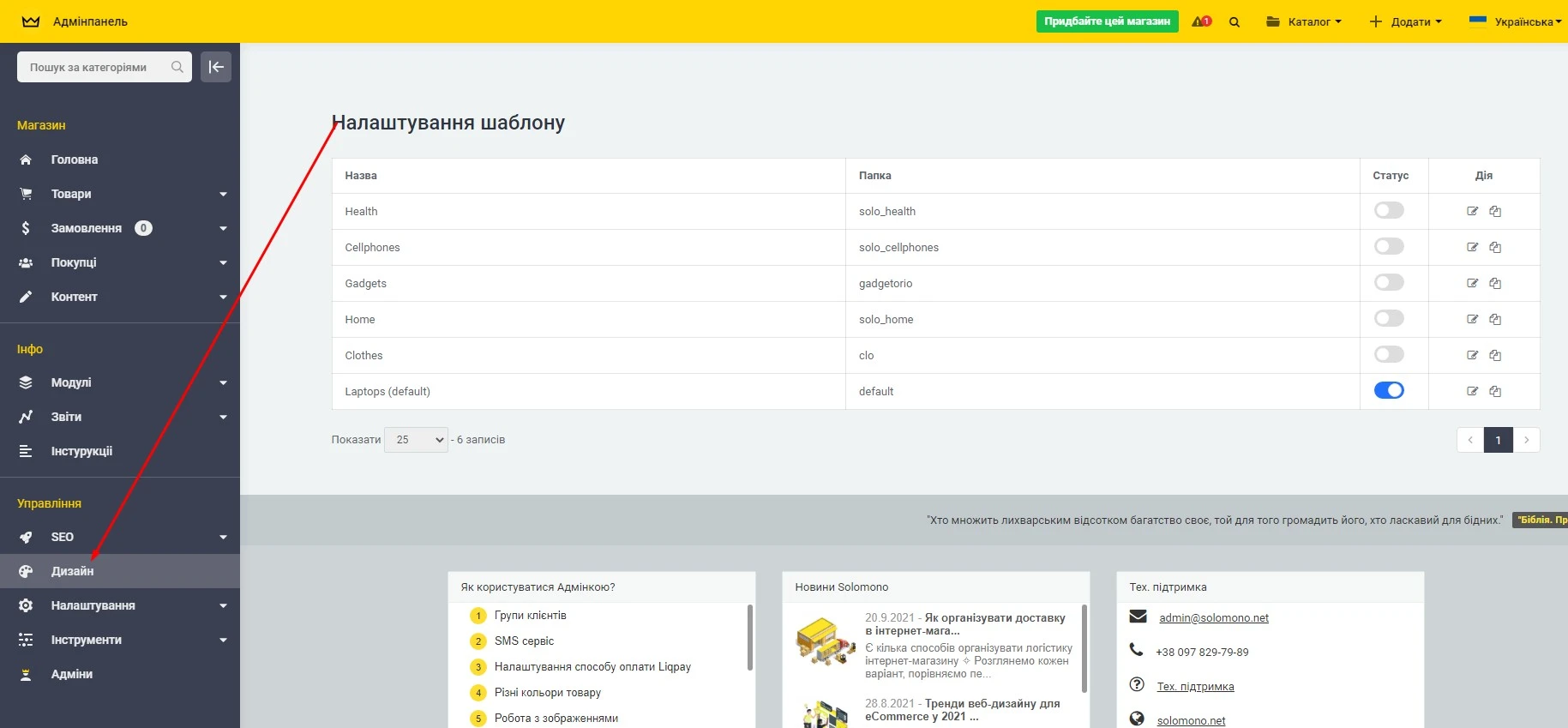Viewport: 1568px width, 728px height.
Task: Collapse the sidebar with arrow icon
Action: [216, 67]
